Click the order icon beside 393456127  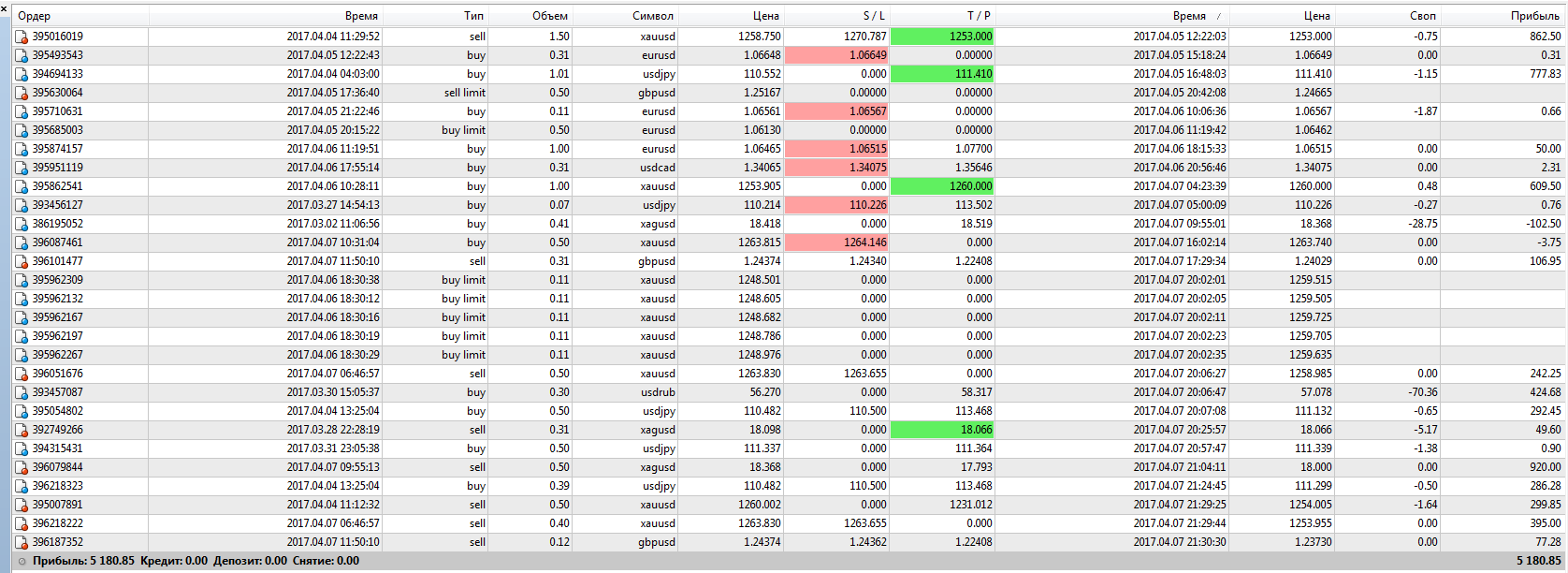click(x=21, y=205)
